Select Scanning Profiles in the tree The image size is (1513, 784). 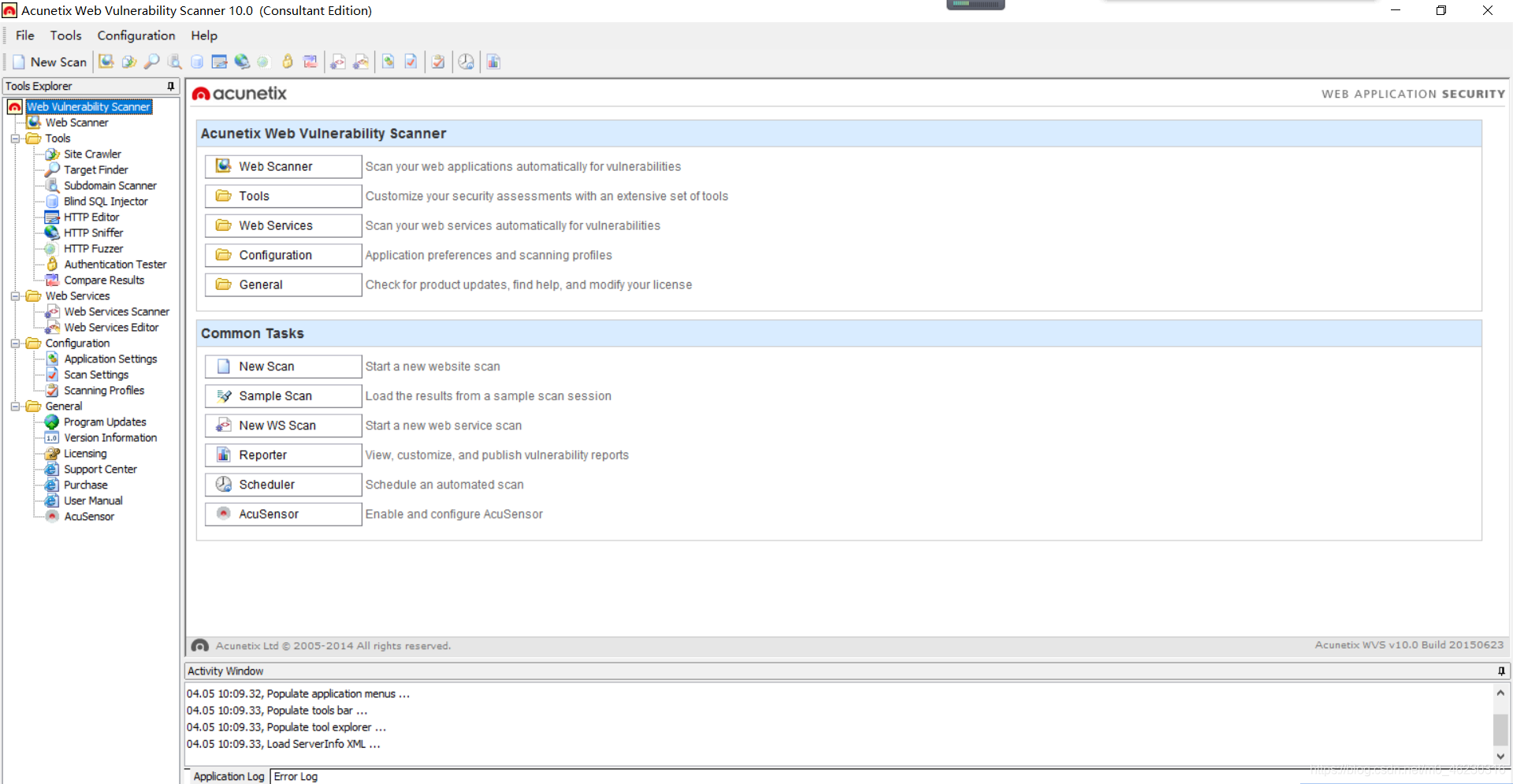pyautogui.click(x=104, y=391)
